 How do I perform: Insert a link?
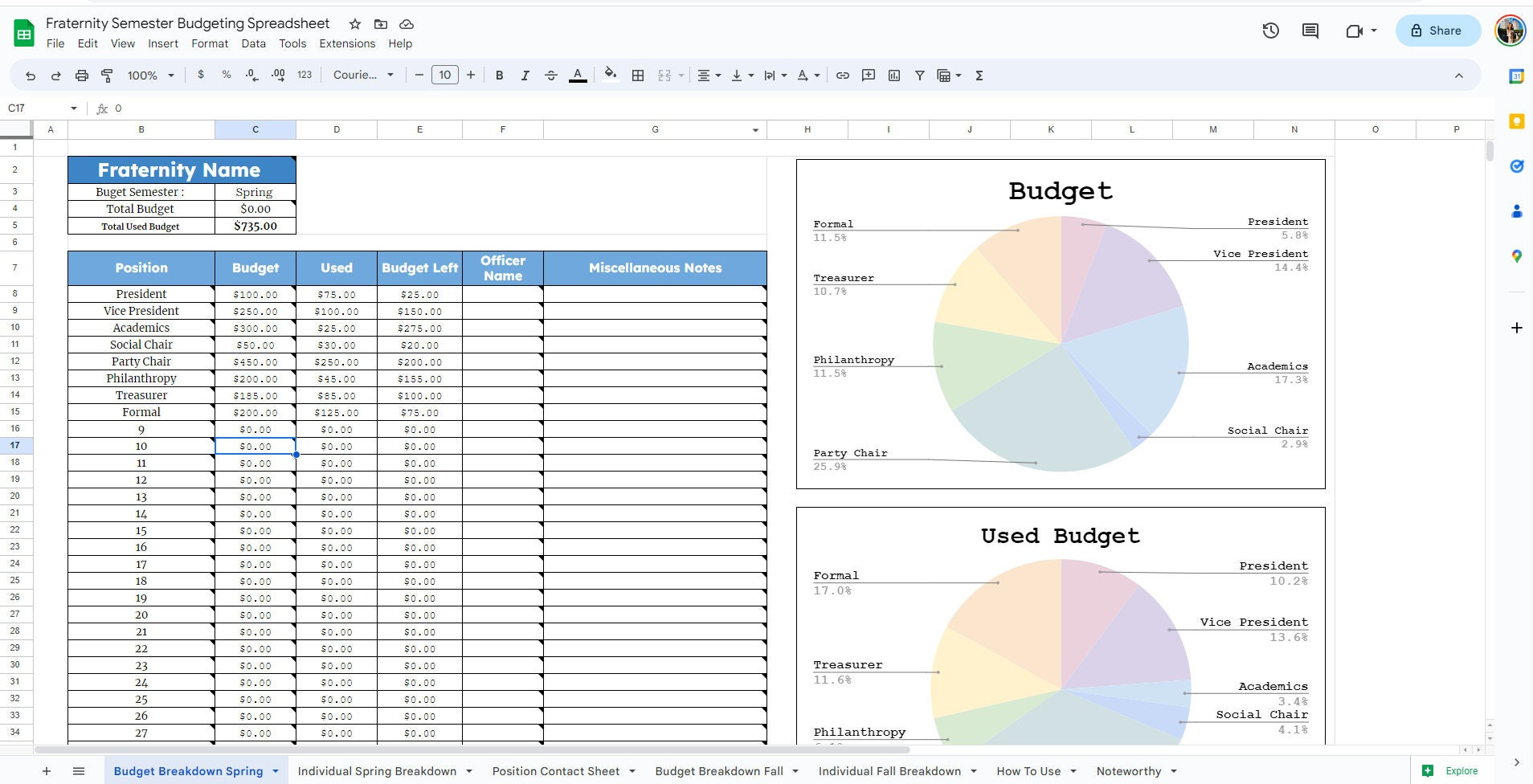843,76
